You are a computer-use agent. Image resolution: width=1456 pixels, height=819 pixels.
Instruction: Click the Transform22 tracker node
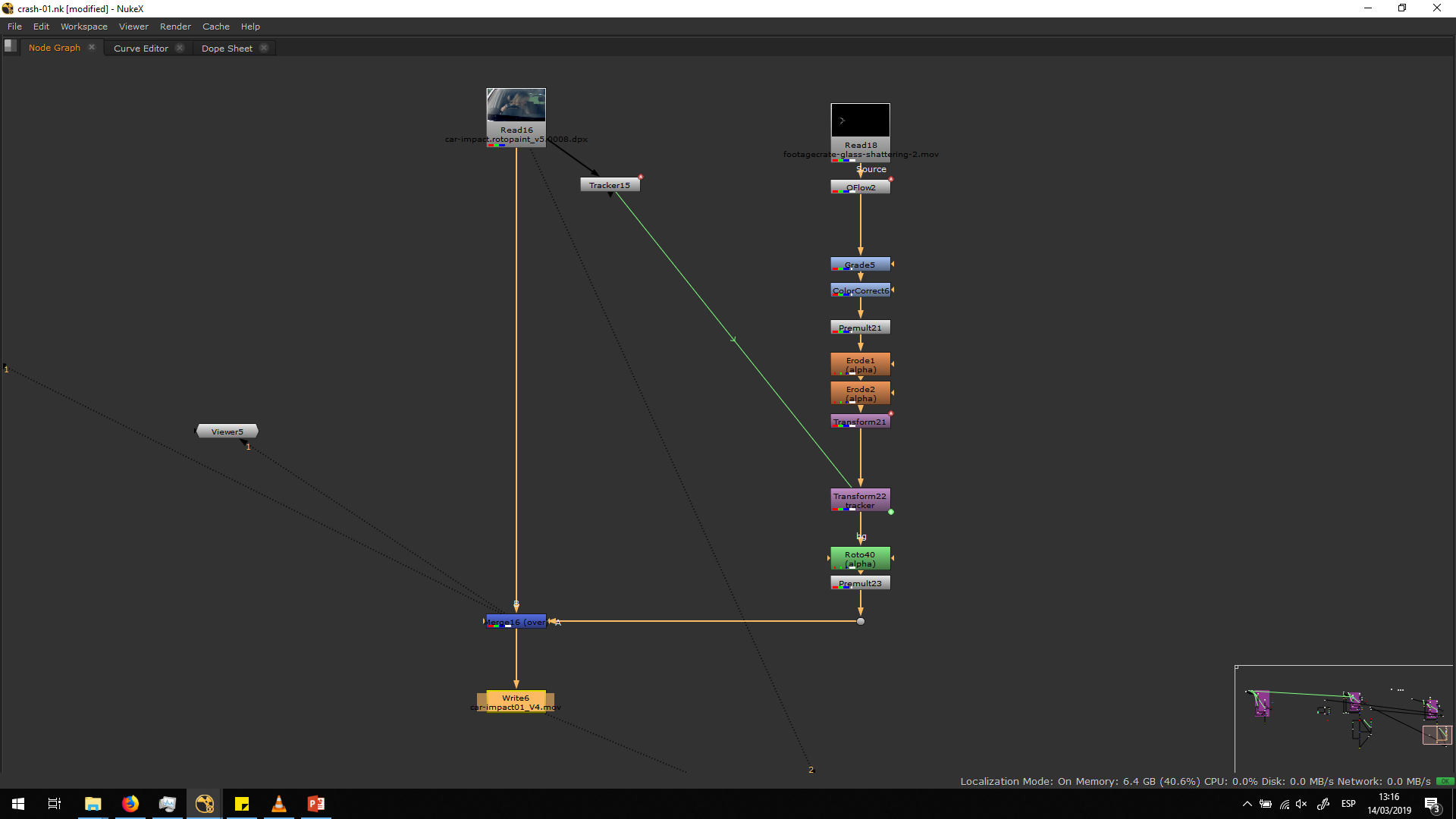click(860, 500)
